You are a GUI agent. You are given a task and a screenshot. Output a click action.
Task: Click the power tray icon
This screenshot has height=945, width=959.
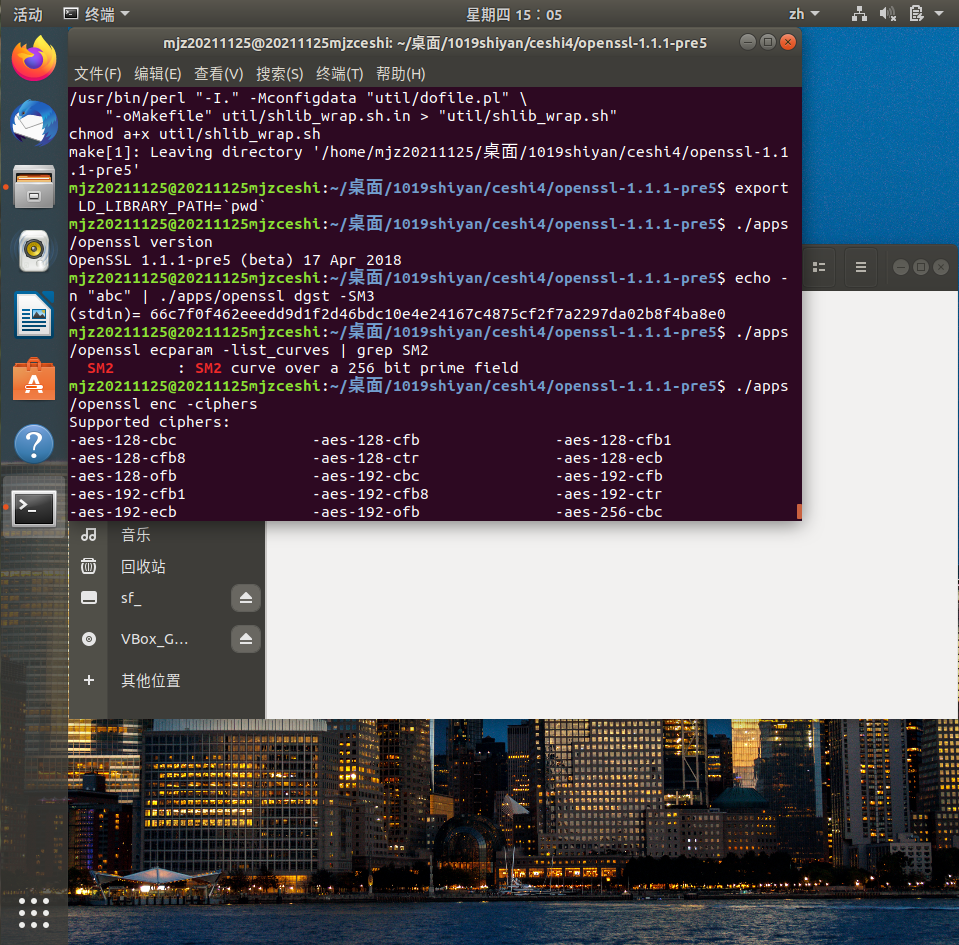coord(916,14)
